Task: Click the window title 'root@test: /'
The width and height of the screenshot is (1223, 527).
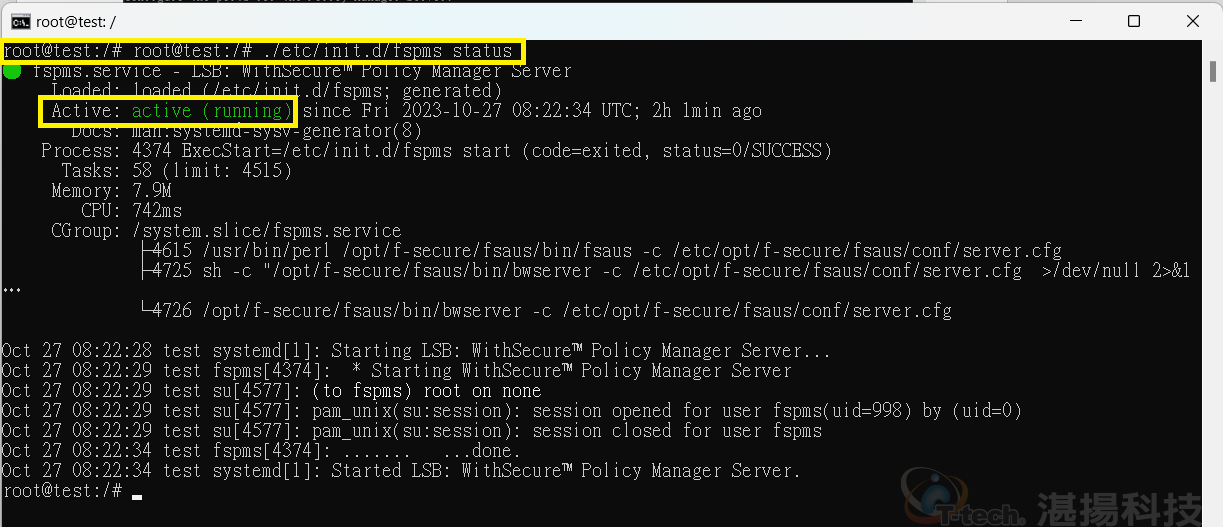Action: click(x=77, y=21)
